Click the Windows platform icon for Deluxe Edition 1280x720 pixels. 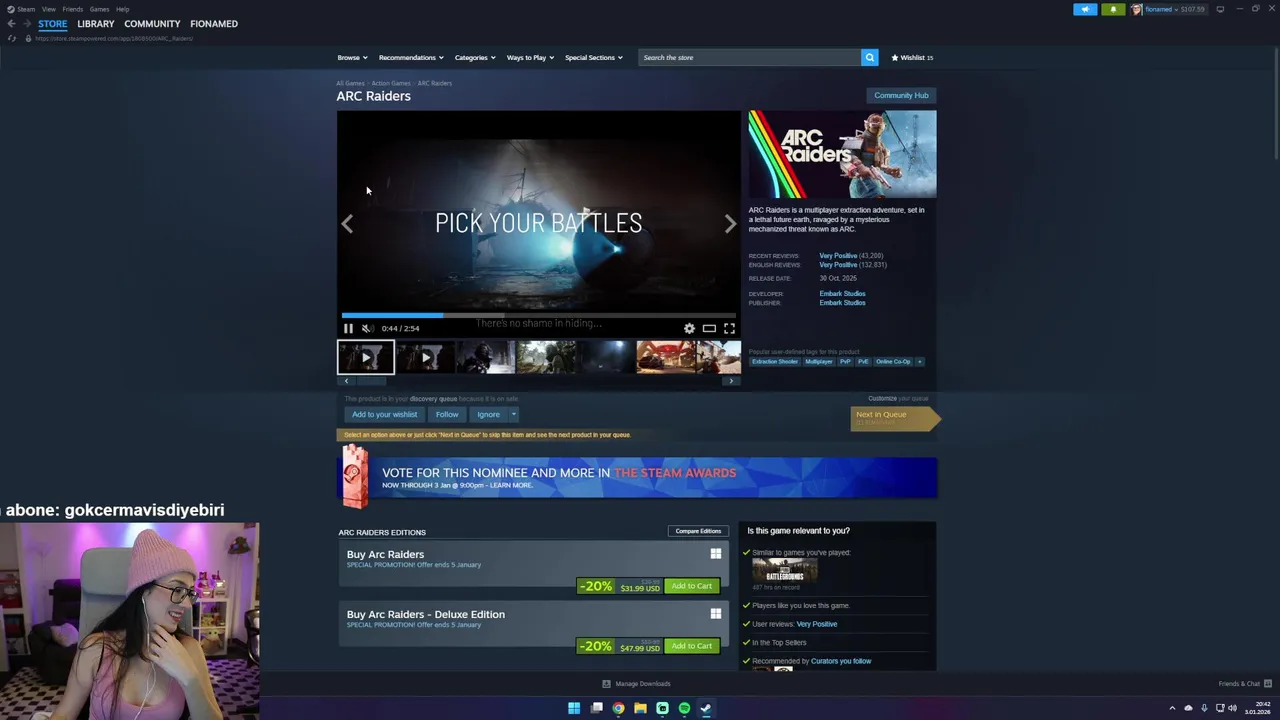click(716, 613)
